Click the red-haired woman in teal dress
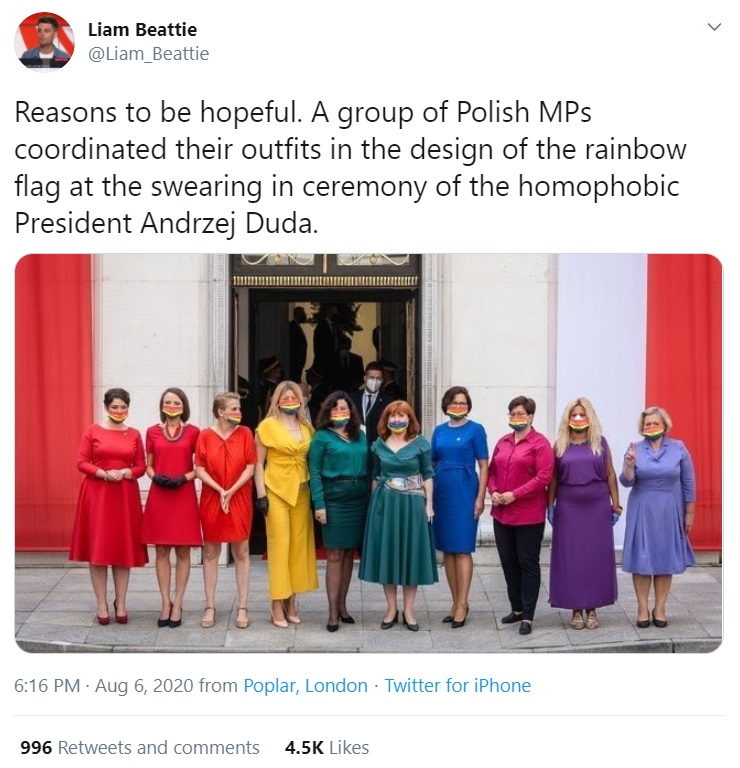740x768 pixels. pyautogui.click(x=399, y=514)
